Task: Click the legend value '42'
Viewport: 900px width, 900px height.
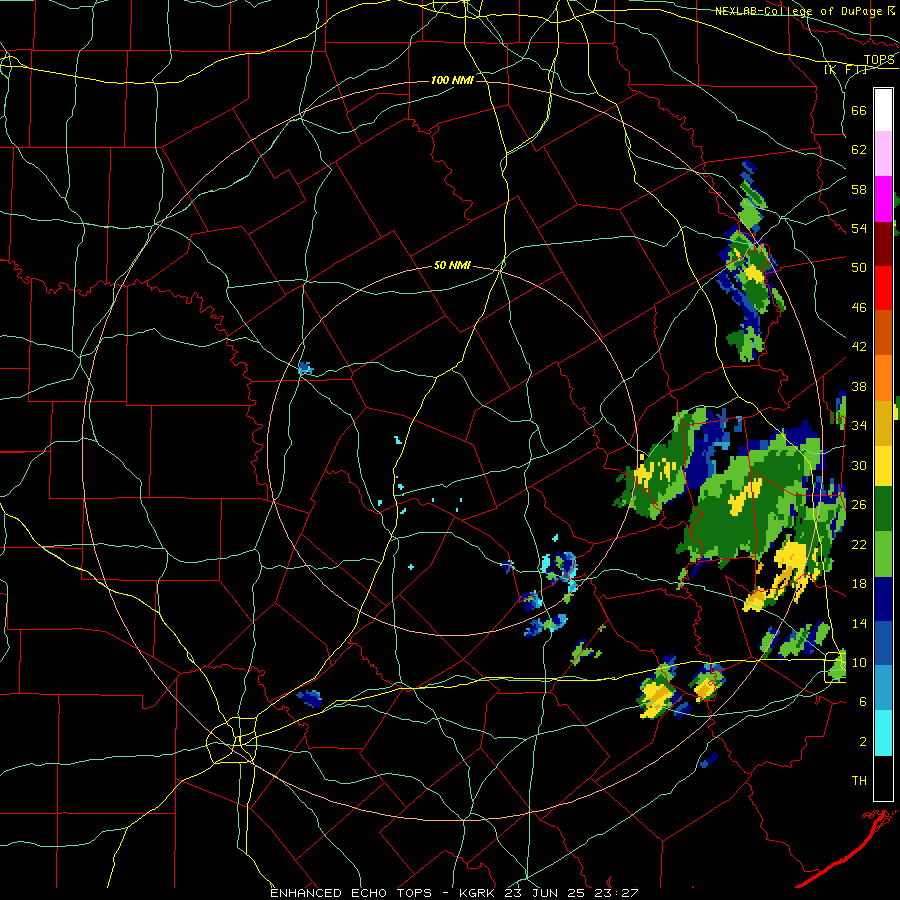Action: point(859,347)
